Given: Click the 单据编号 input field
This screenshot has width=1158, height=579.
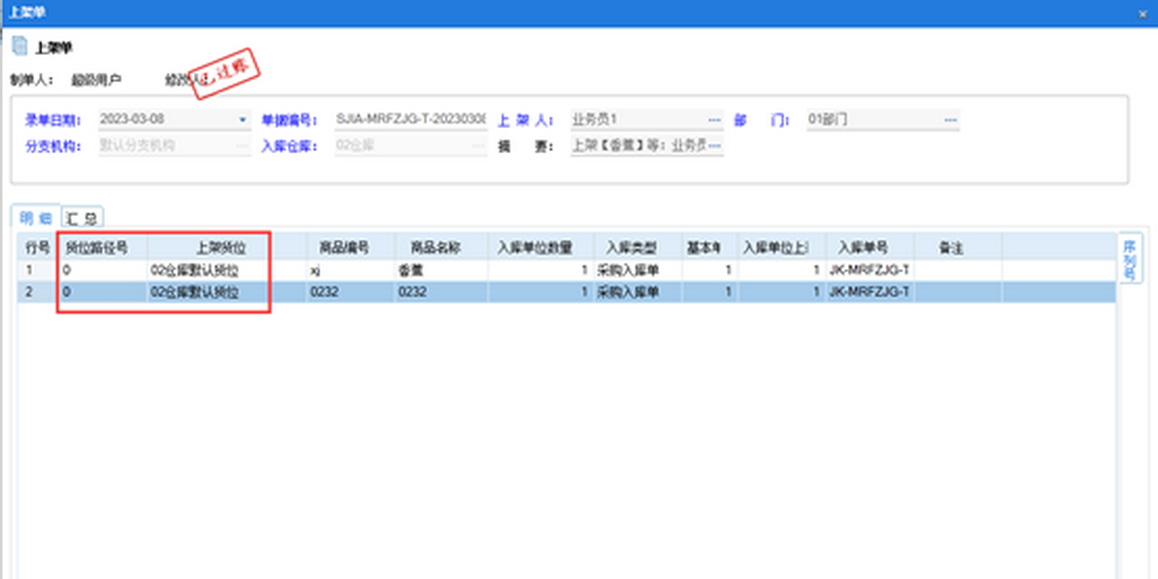Looking at the screenshot, I should (410, 120).
